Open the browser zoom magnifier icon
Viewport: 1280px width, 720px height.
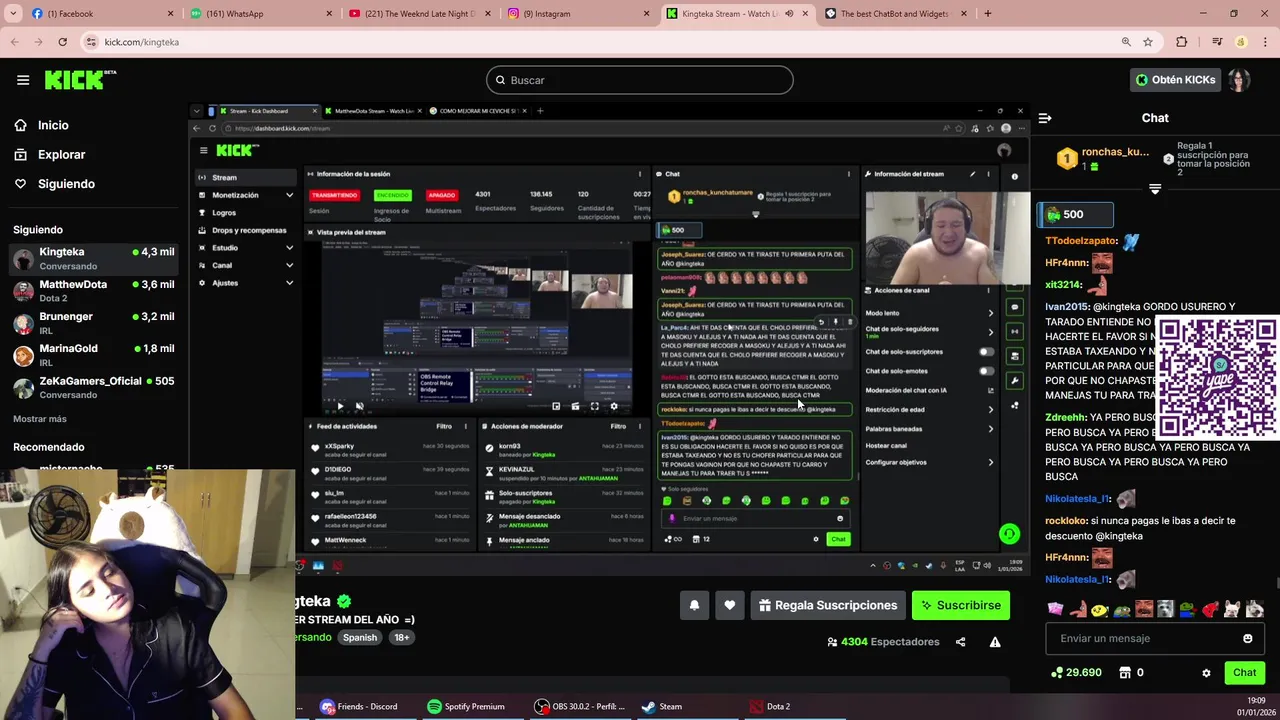(x=1126, y=42)
